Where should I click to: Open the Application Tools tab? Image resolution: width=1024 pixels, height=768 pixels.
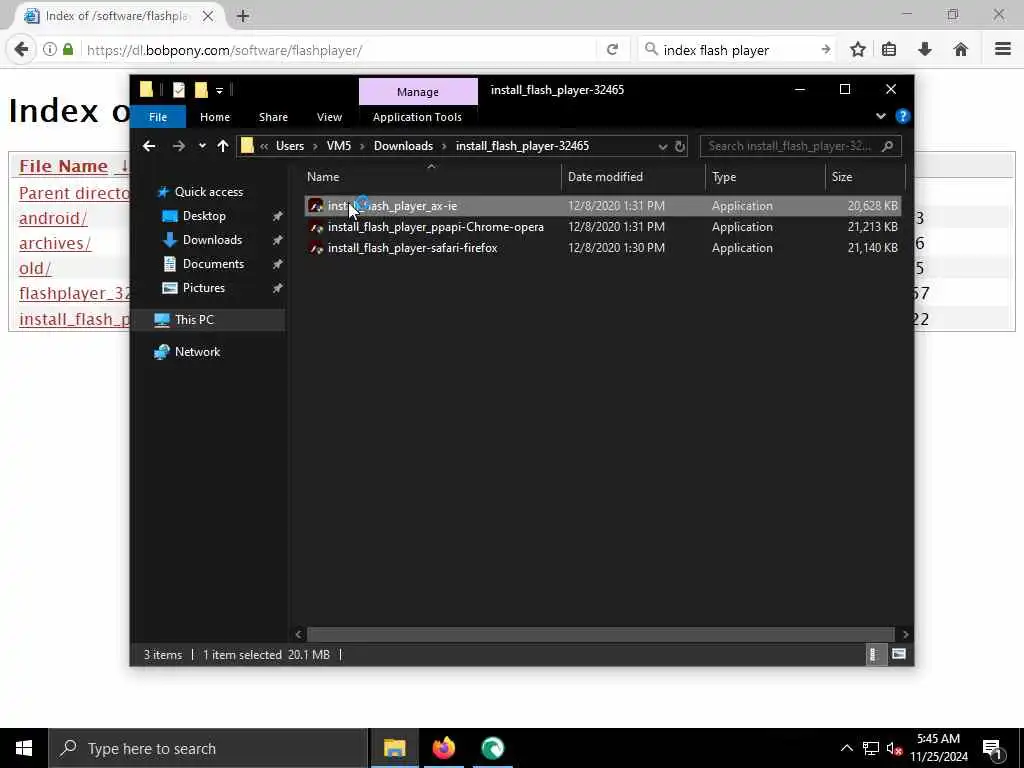click(x=417, y=117)
